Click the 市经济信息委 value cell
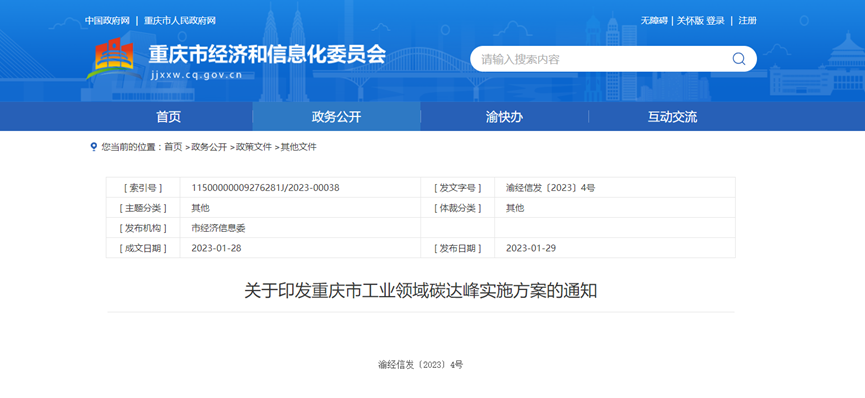The height and width of the screenshot is (398, 865). 300,228
